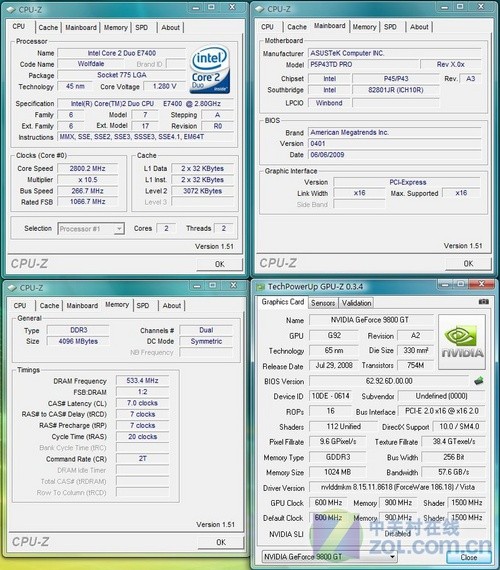Click the BIOS save chip icon in GPU-Z

(x=479, y=381)
